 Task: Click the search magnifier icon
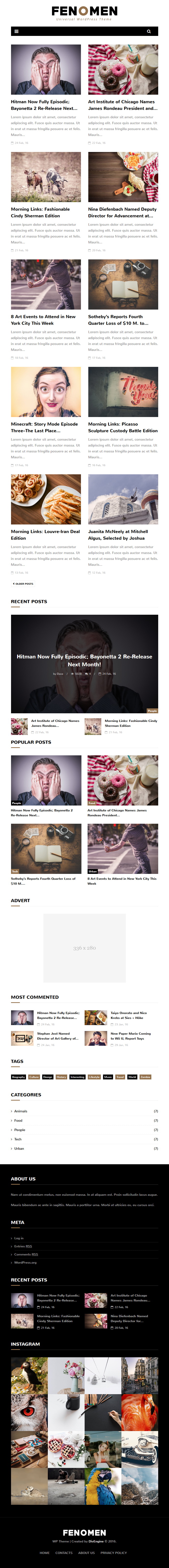[x=148, y=31]
